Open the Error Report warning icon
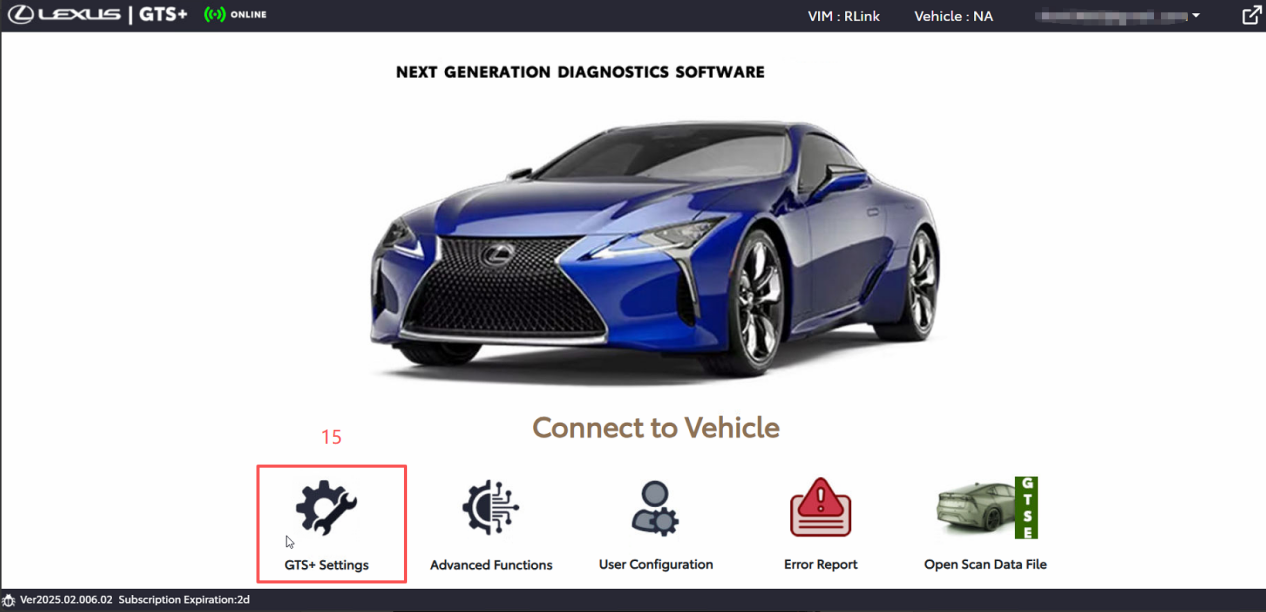 [820, 507]
